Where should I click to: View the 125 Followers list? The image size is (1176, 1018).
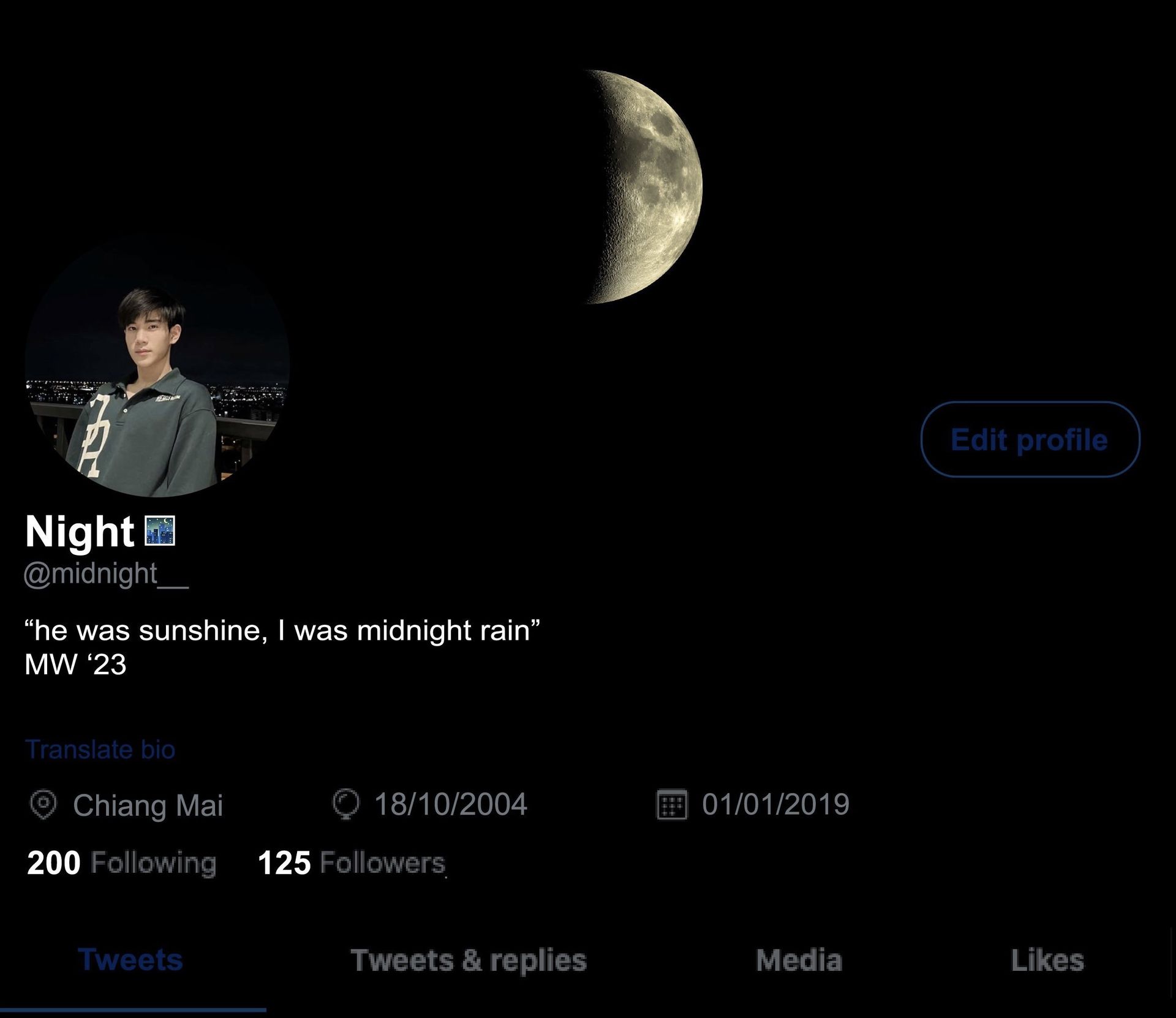click(x=352, y=863)
